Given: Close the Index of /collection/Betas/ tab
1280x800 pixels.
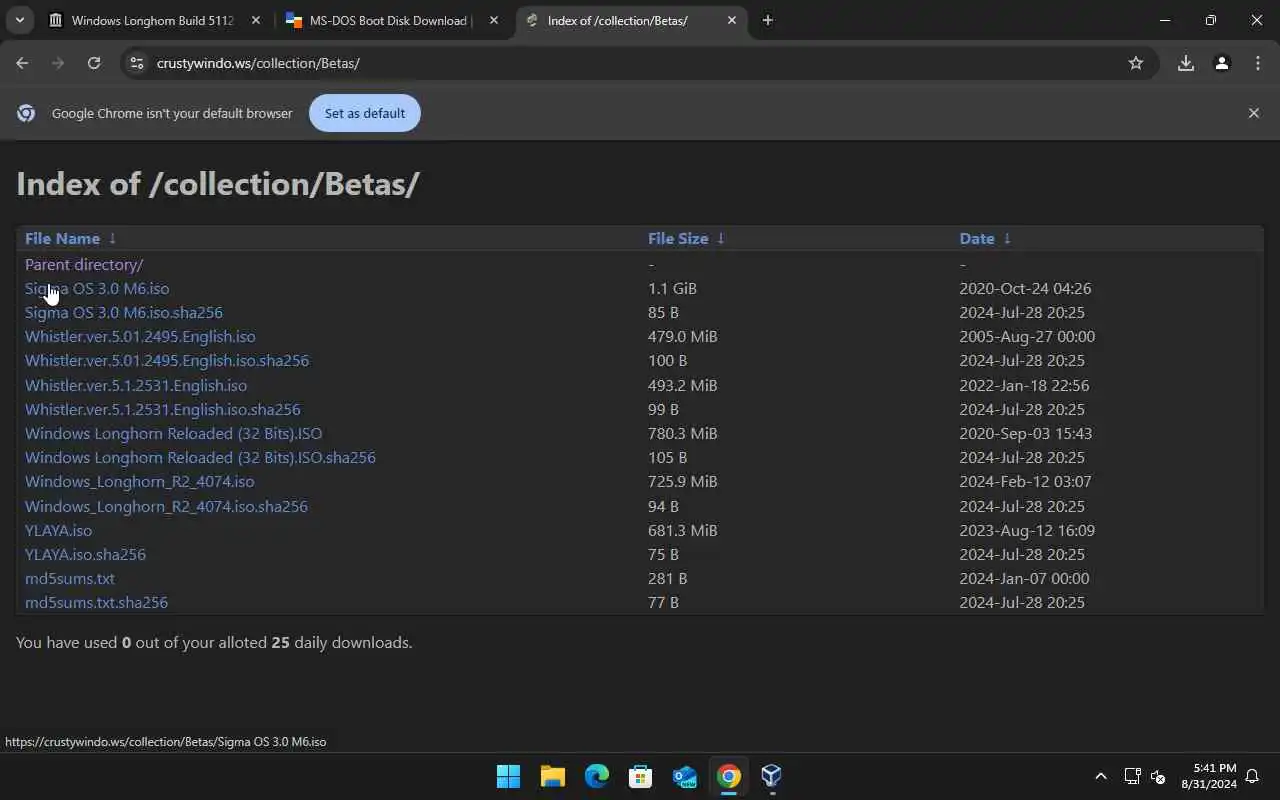Looking at the screenshot, I should pyautogui.click(x=732, y=20).
